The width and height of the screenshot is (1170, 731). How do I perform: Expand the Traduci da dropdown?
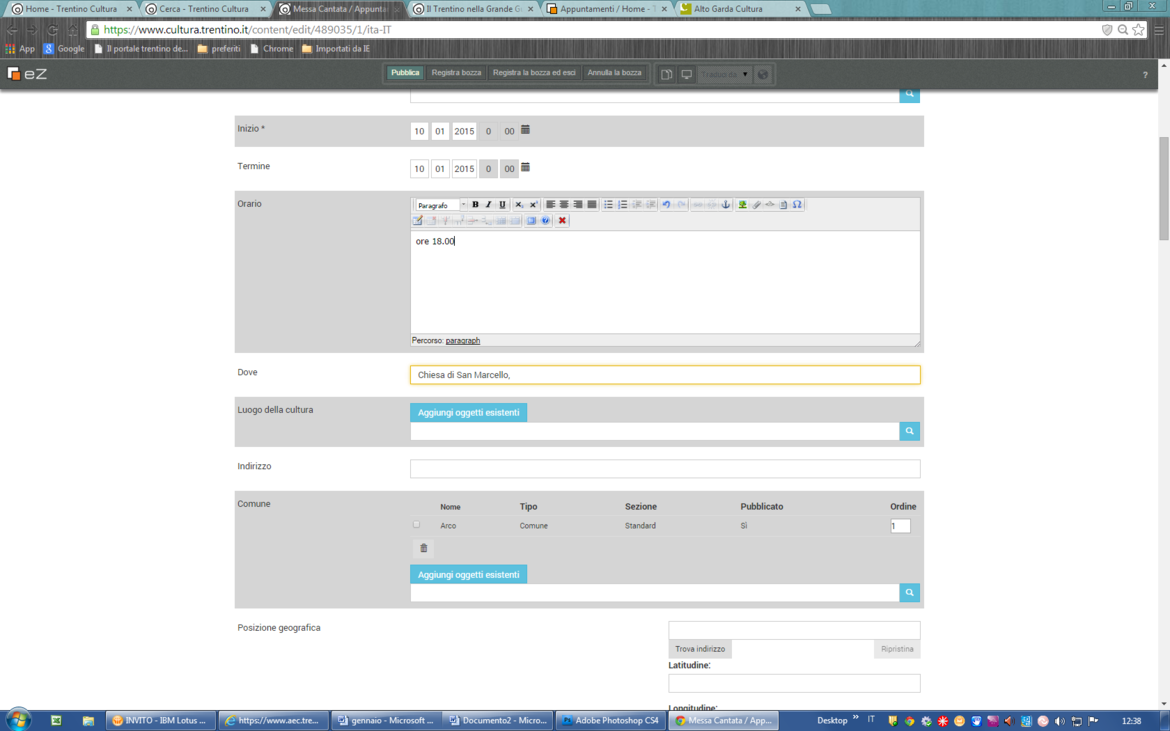tap(725, 74)
